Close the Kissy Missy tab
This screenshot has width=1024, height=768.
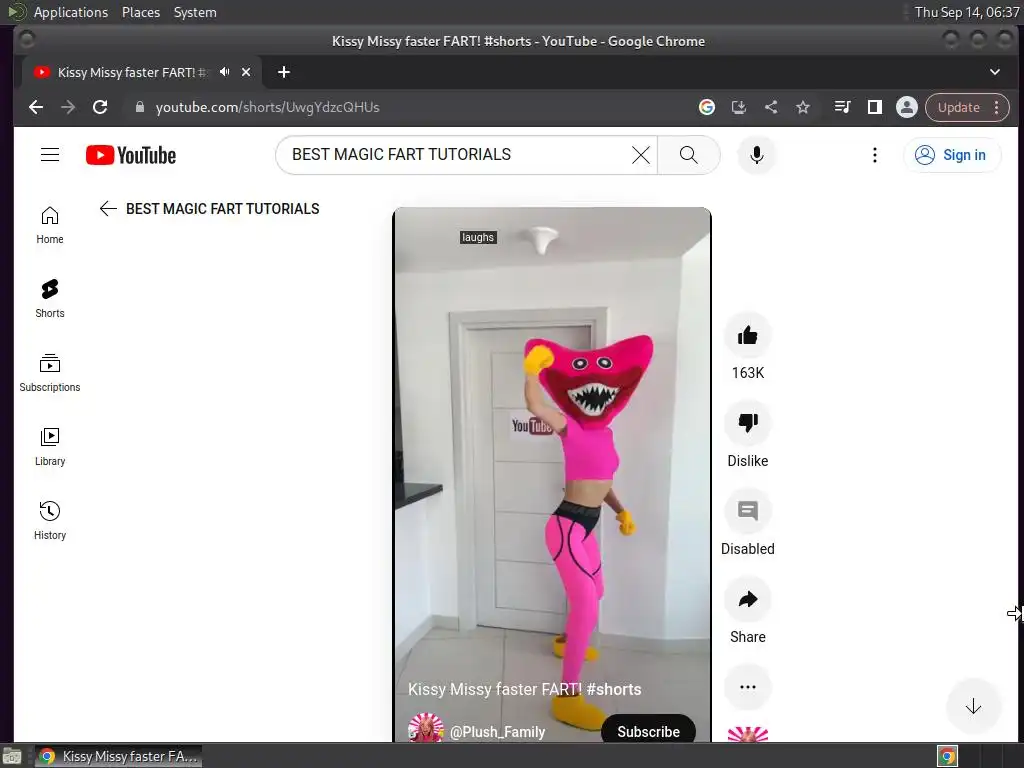coord(246,72)
